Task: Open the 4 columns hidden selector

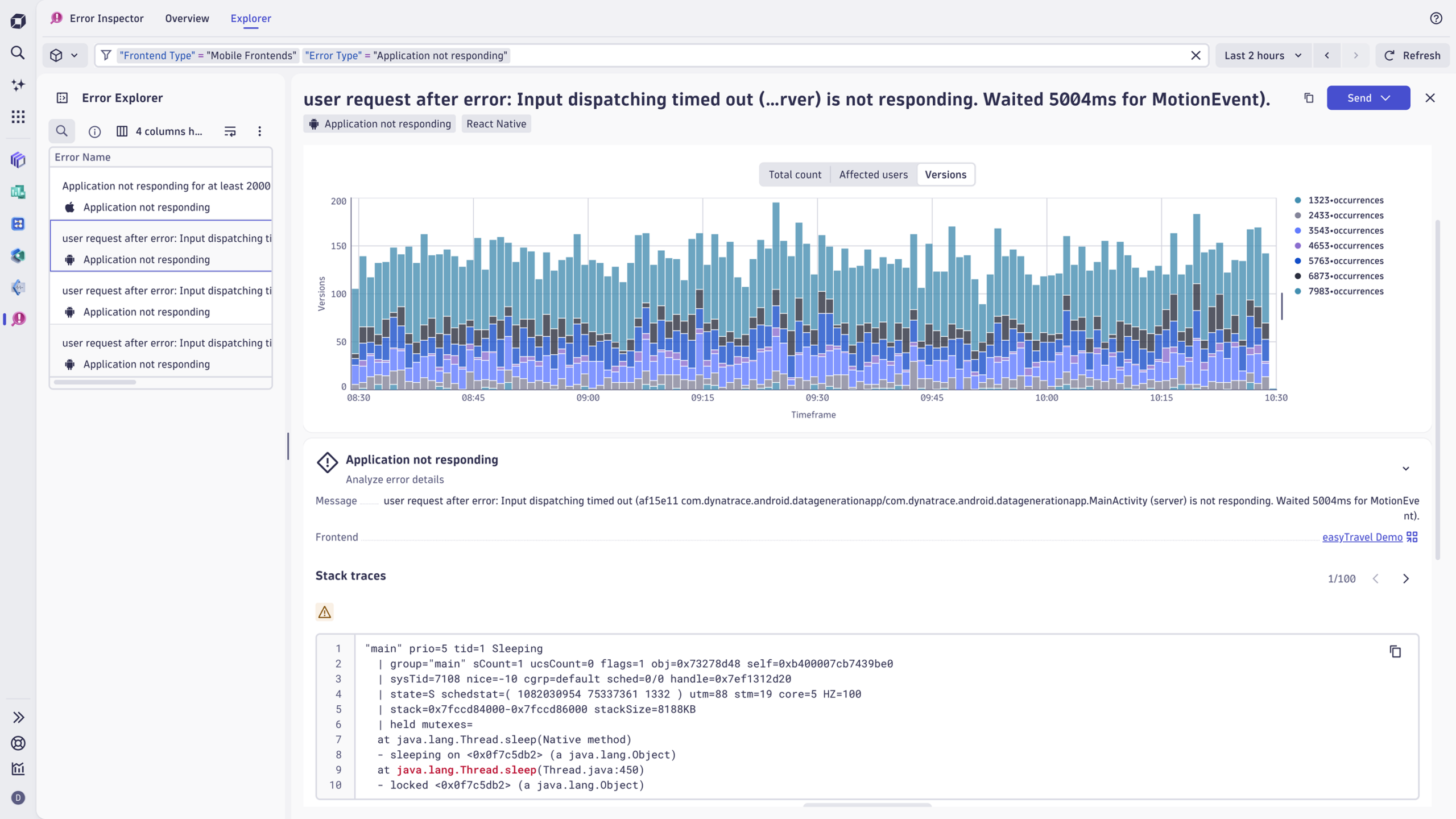Action: (160, 131)
